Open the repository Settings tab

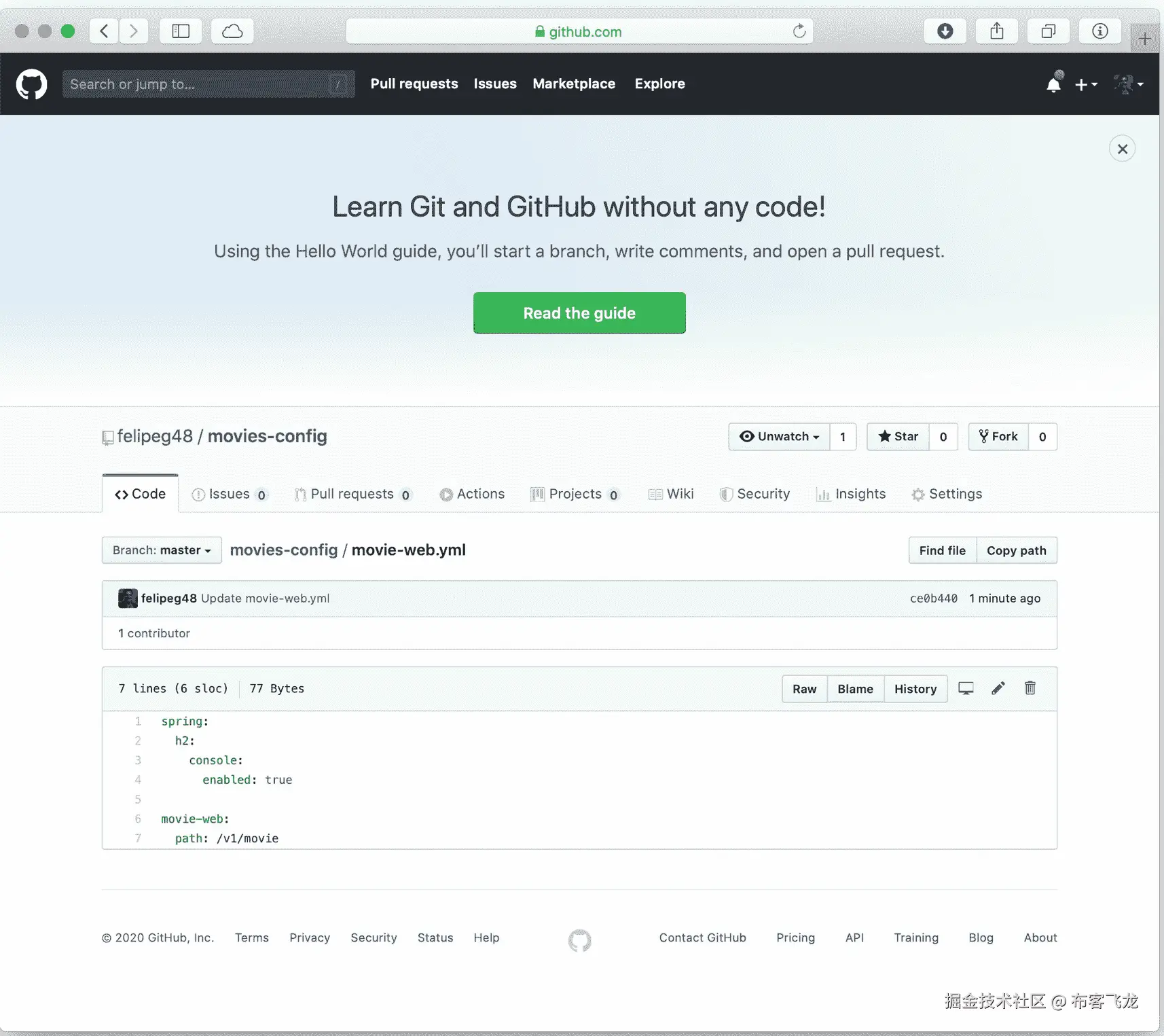coord(947,494)
